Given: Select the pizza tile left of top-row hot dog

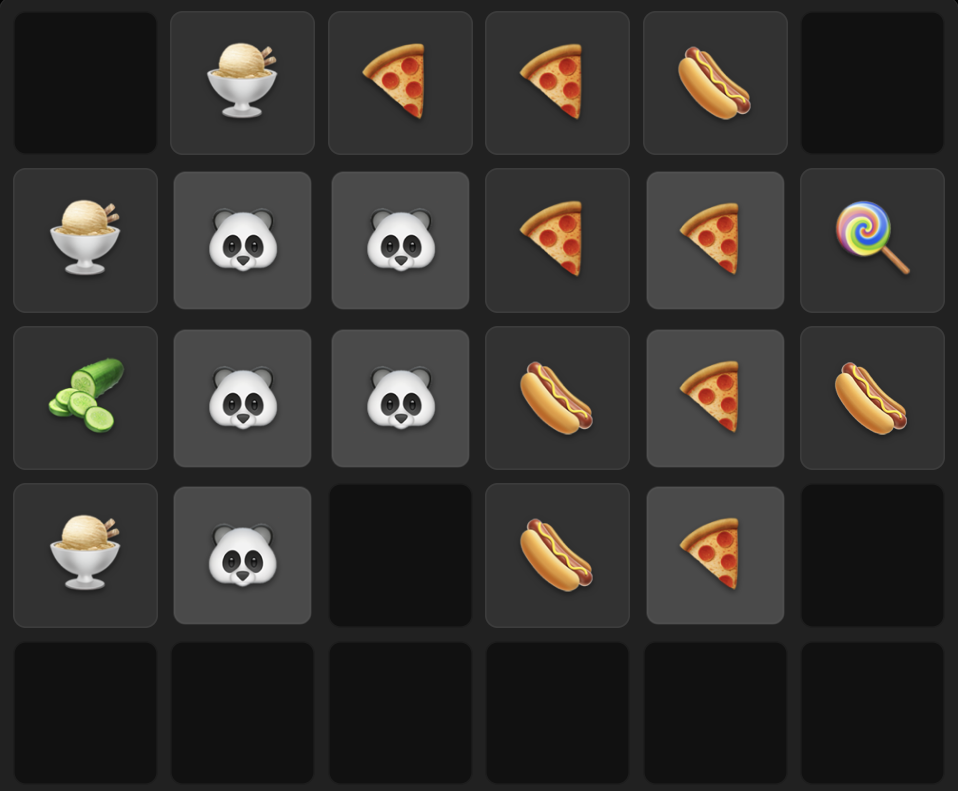Looking at the screenshot, I should pos(557,82).
